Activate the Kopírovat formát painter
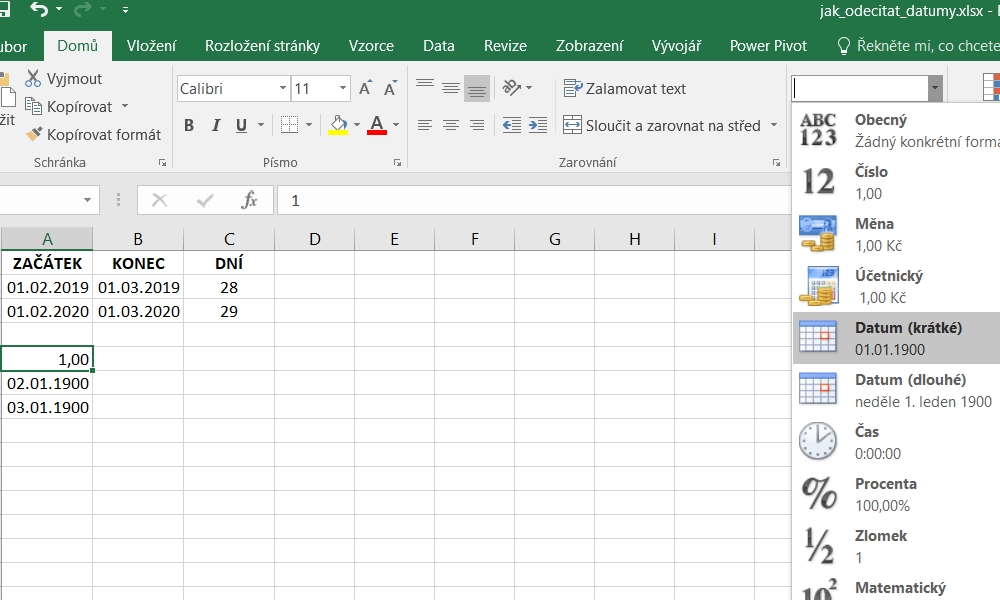This screenshot has height=600, width=1000. tap(93, 135)
